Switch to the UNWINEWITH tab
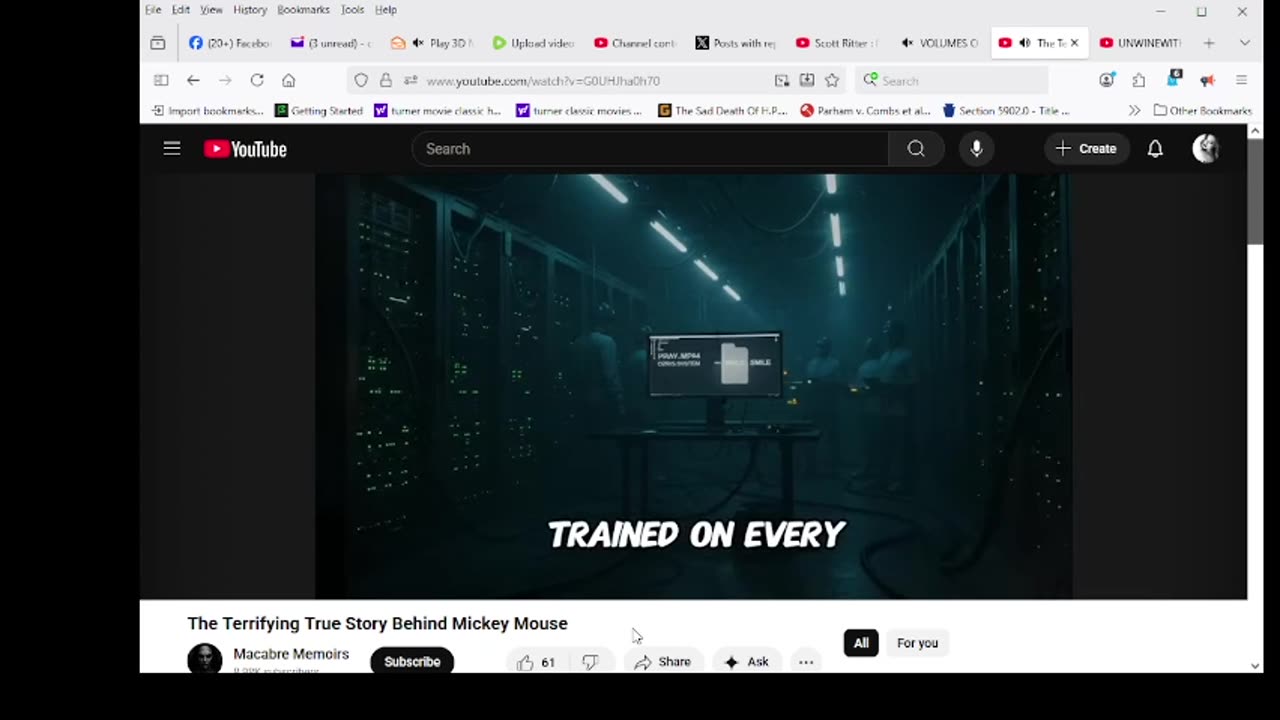This screenshot has height=720, width=1280. tap(1140, 43)
